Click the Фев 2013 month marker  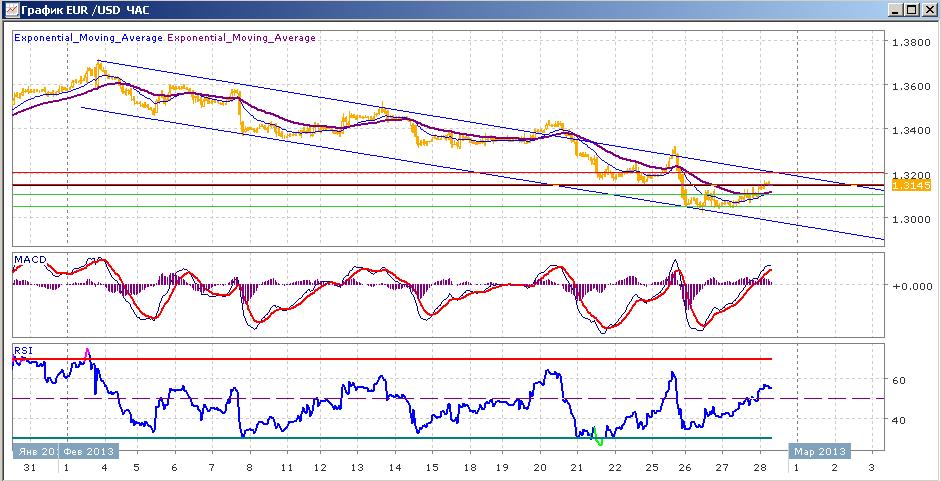(88, 451)
